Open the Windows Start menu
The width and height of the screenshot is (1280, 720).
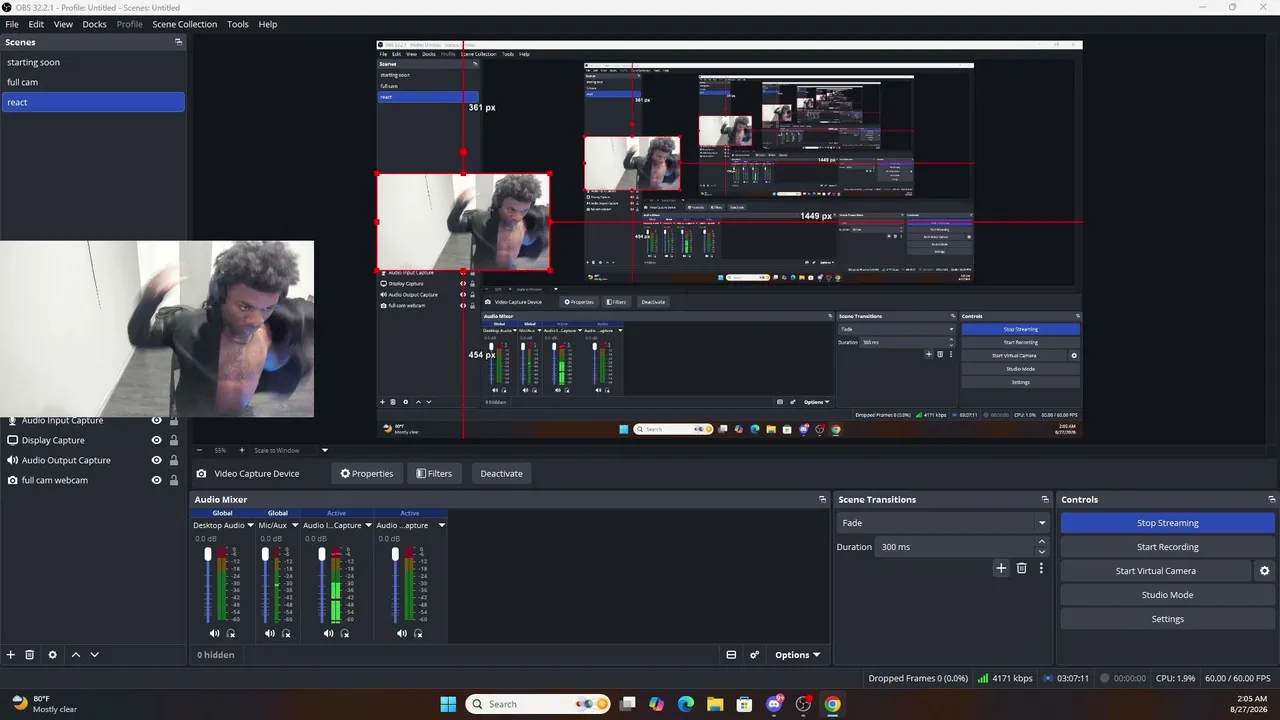(x=448, y=704)
